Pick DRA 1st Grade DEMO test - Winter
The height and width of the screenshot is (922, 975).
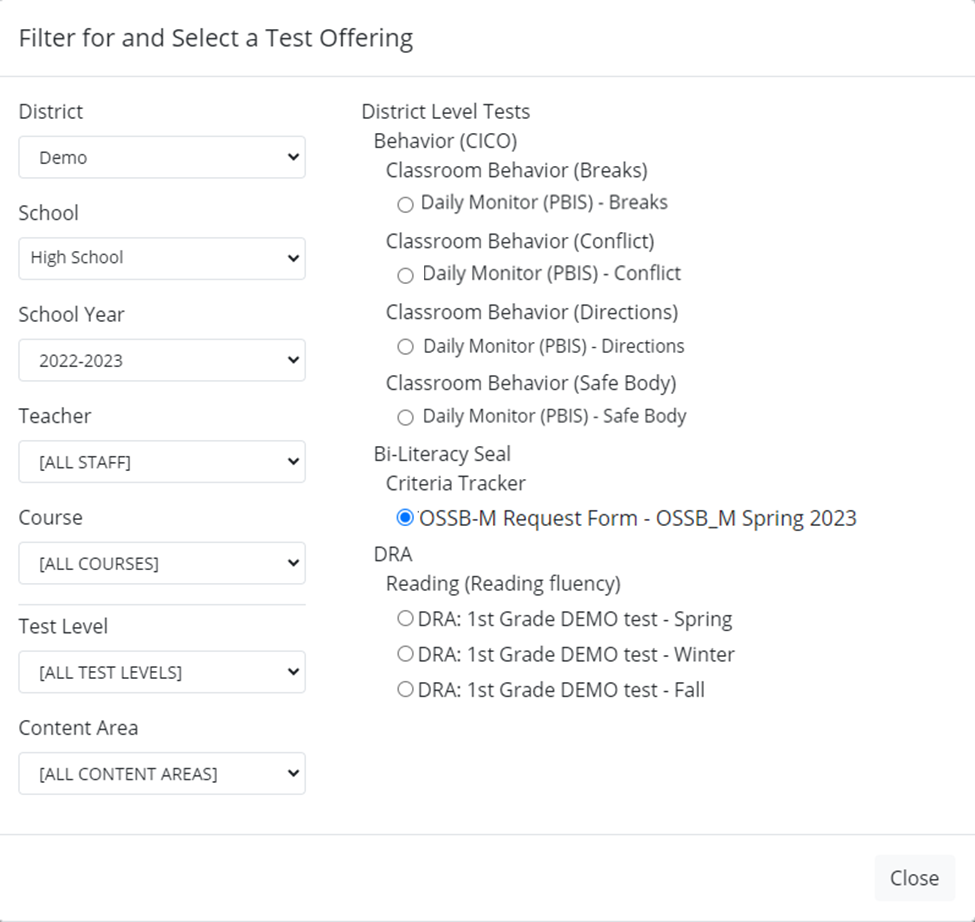click(x=405, y=654)
